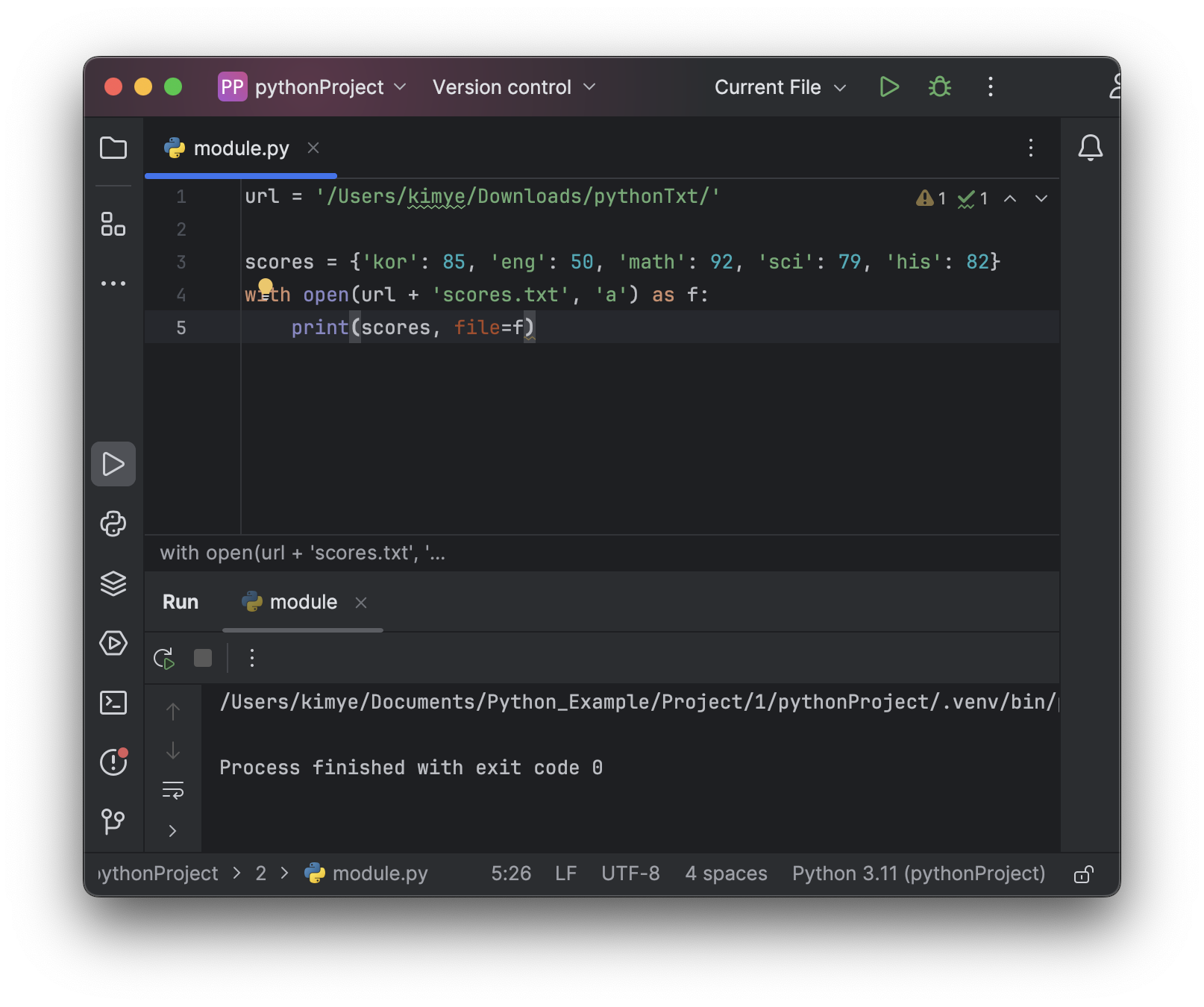1204x1007 pixels.
Task: Open the notifications bell panel
Action: [x=1091, y=148]
